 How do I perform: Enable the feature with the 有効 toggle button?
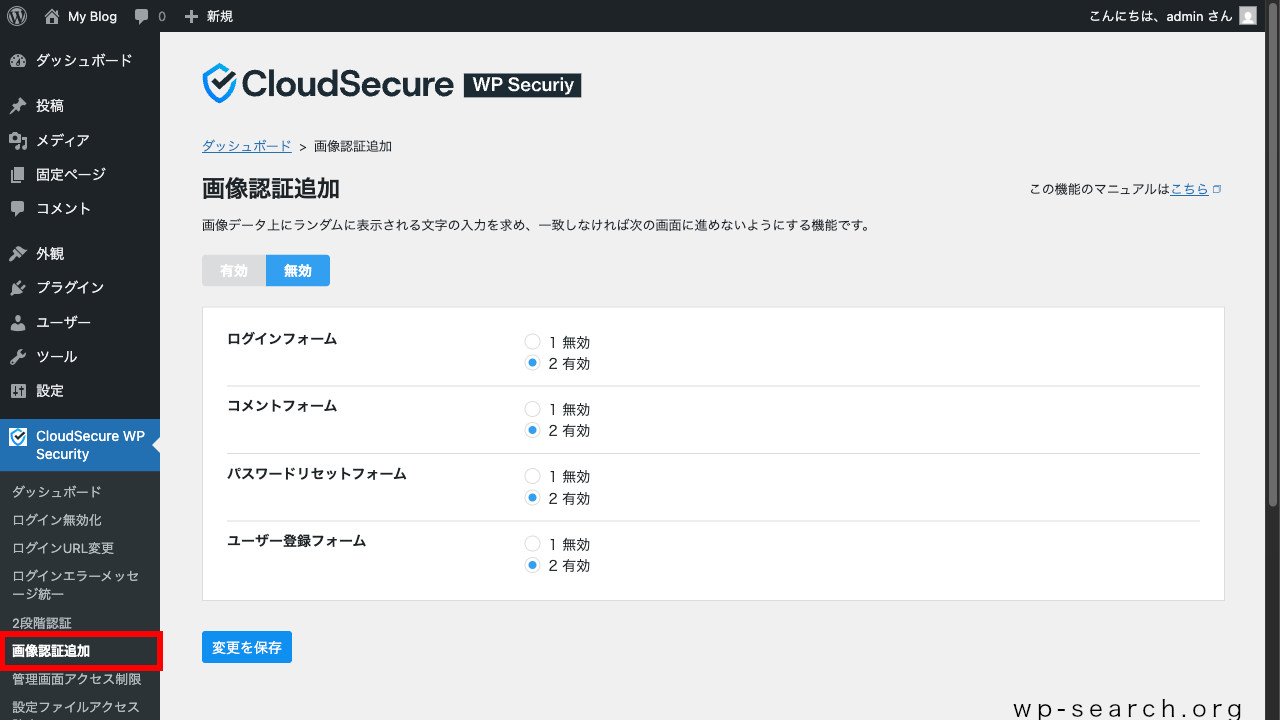pyautogui.click(x=234, y=270)
